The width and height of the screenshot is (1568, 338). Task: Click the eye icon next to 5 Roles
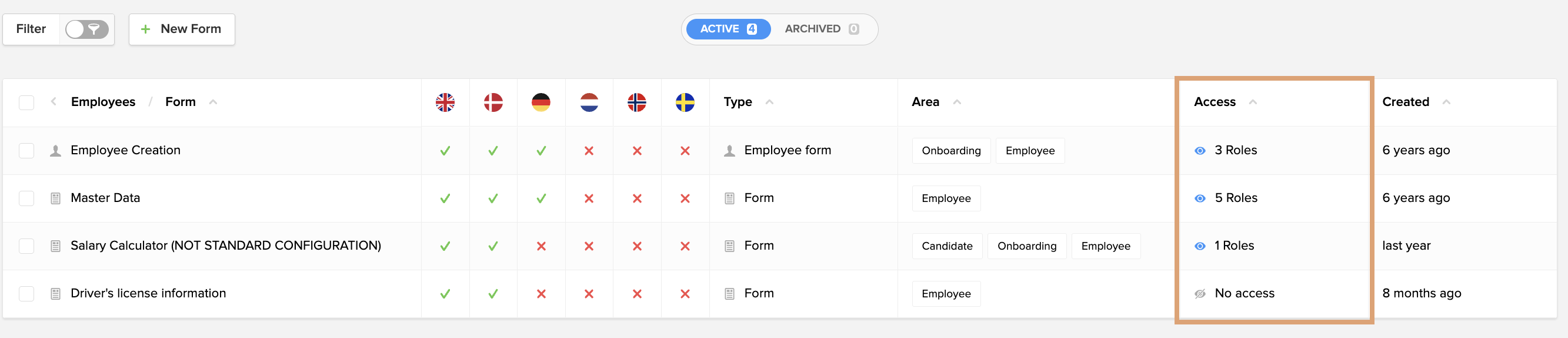coord(1200,198)
